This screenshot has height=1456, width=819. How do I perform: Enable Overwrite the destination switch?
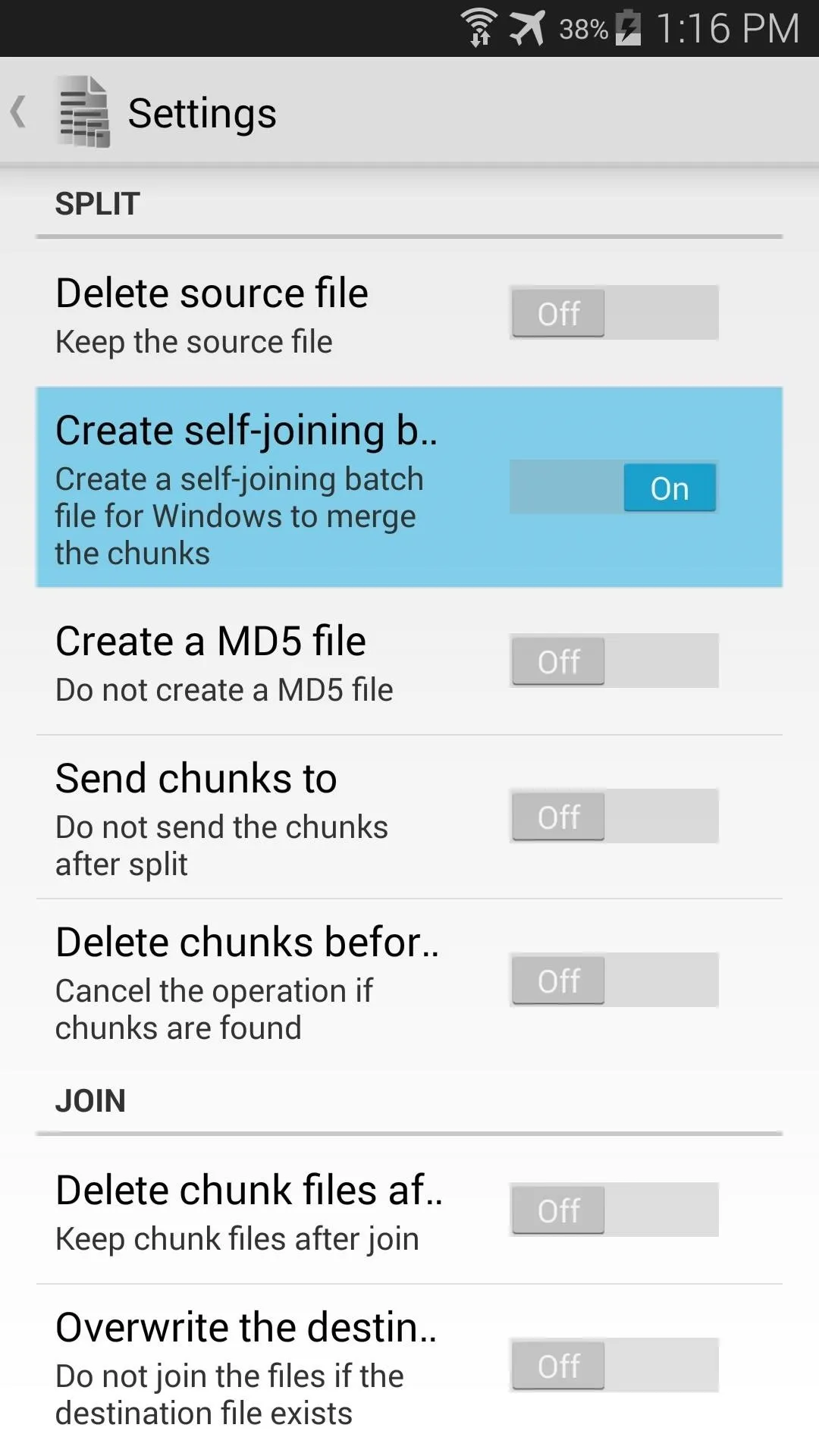pos(613,1365)
